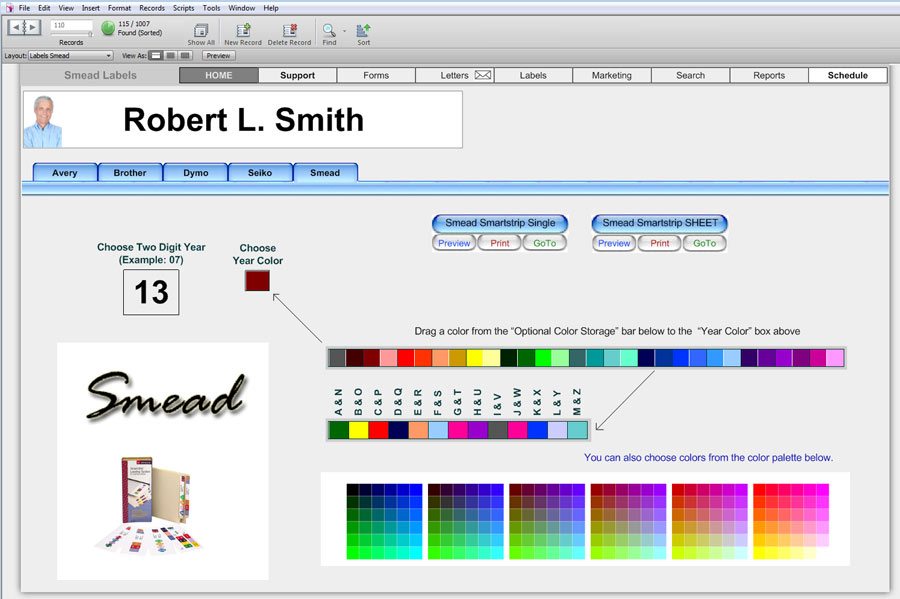Image resolution: width=900 pixels, height=599 pixels.
Task: Switch to the Seiko labels tab
Action: (x=260, y=173)
